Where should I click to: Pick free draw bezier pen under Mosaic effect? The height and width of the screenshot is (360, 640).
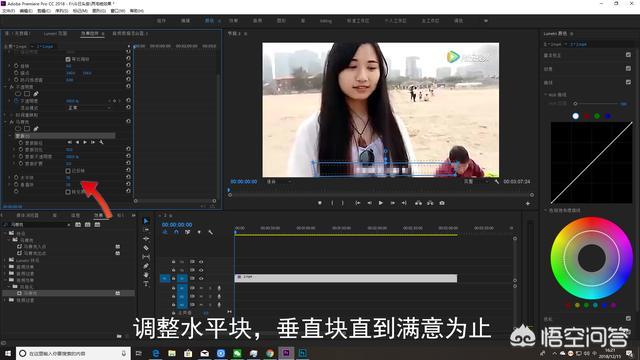point(36,129)
